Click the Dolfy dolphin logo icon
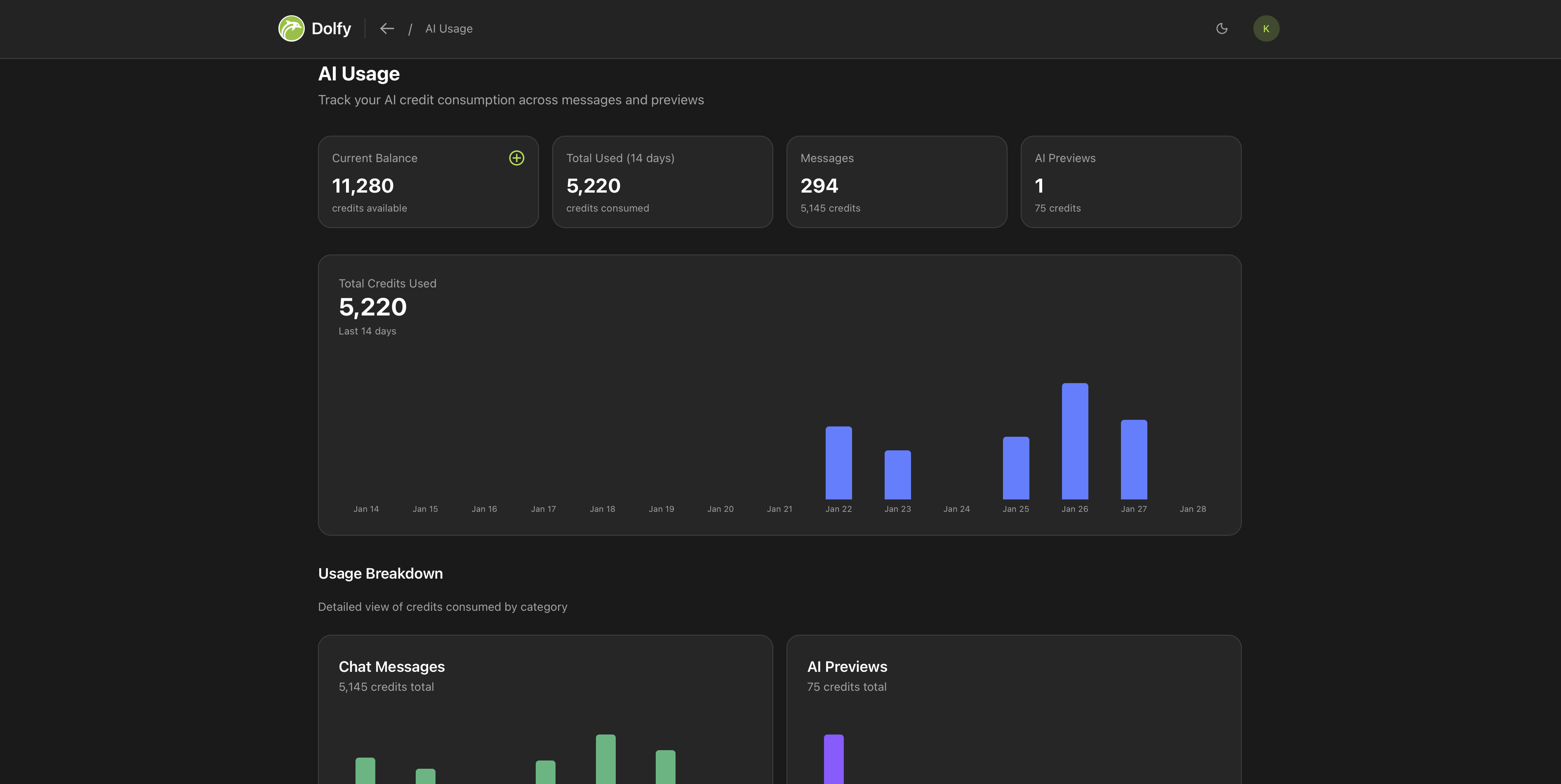The height and width of the screenshot is (784, 1561). [291, 28]
